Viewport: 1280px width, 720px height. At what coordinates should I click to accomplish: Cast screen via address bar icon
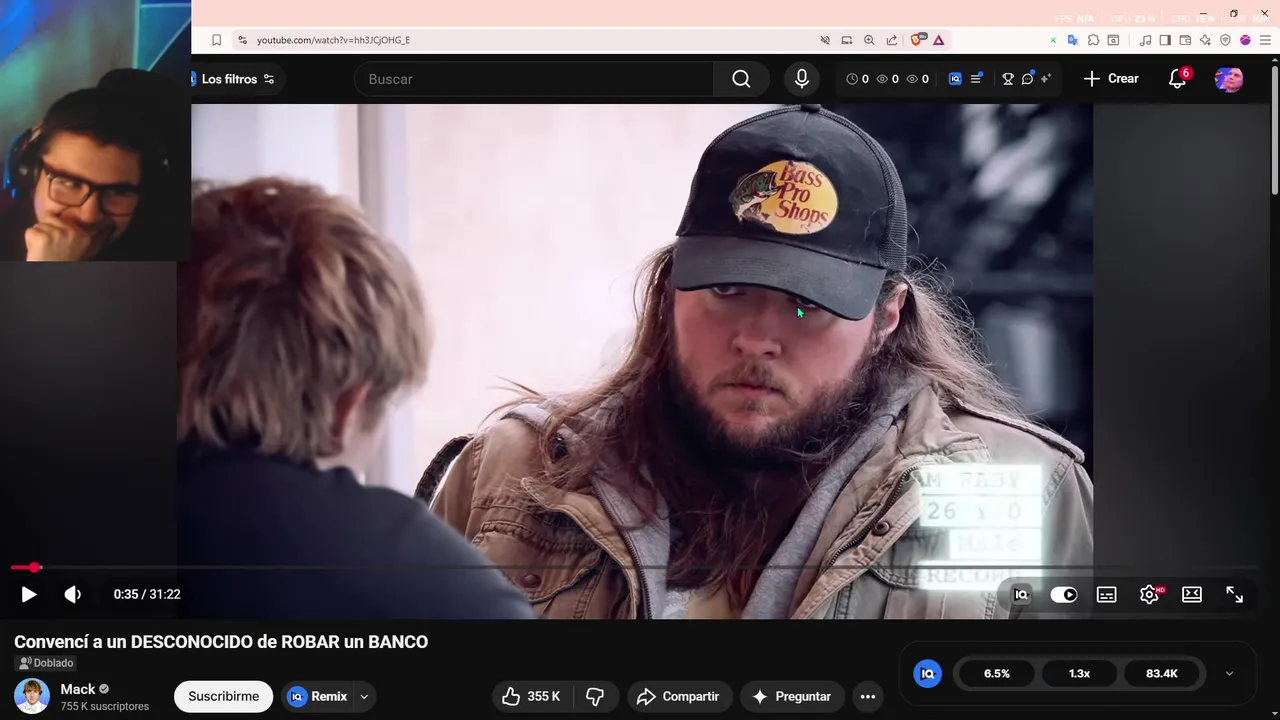(x=847, y=40)
